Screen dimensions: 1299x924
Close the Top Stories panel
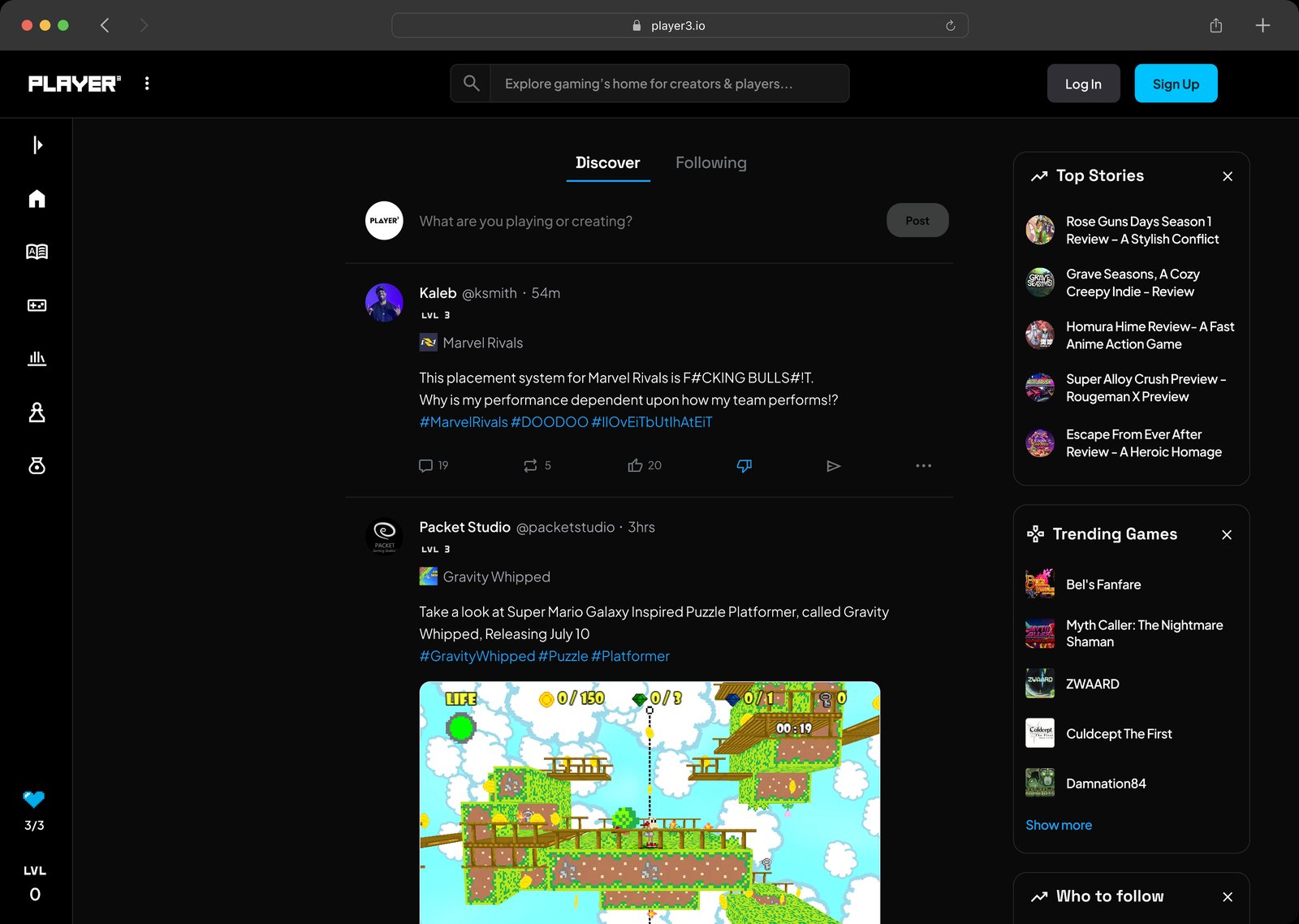[1228, 176]
